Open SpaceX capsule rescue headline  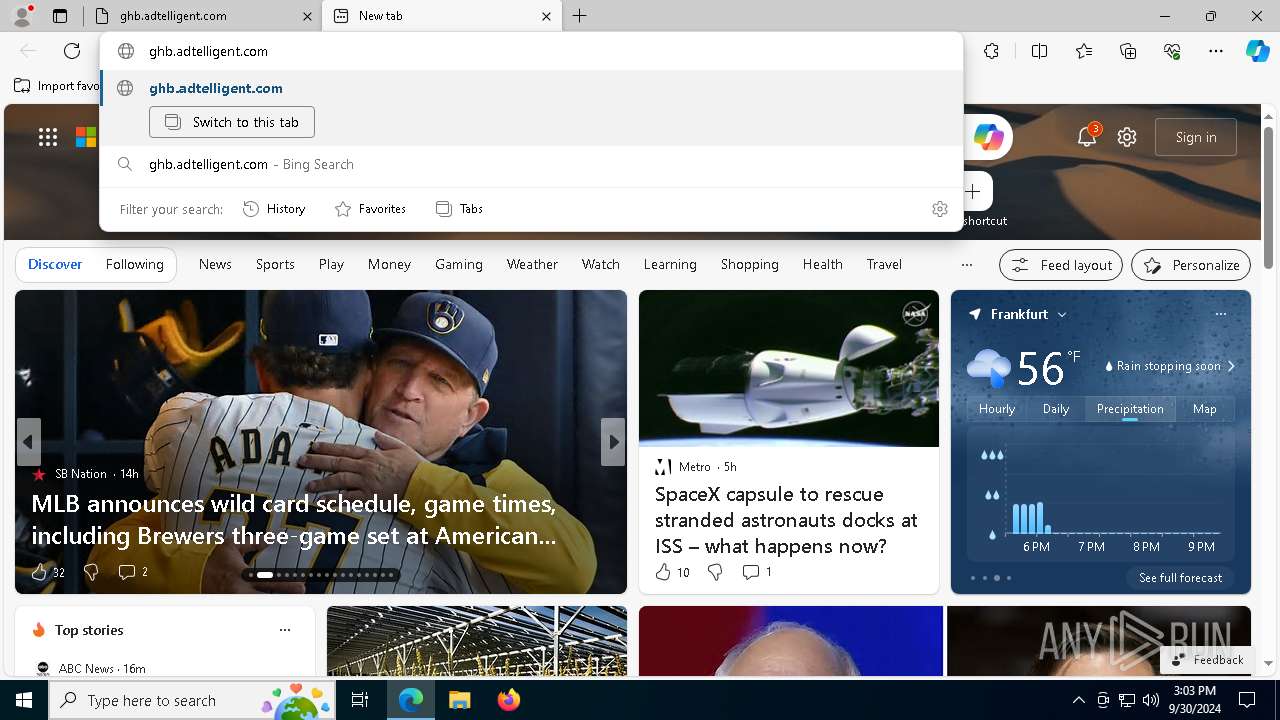(x=786, y=520)
